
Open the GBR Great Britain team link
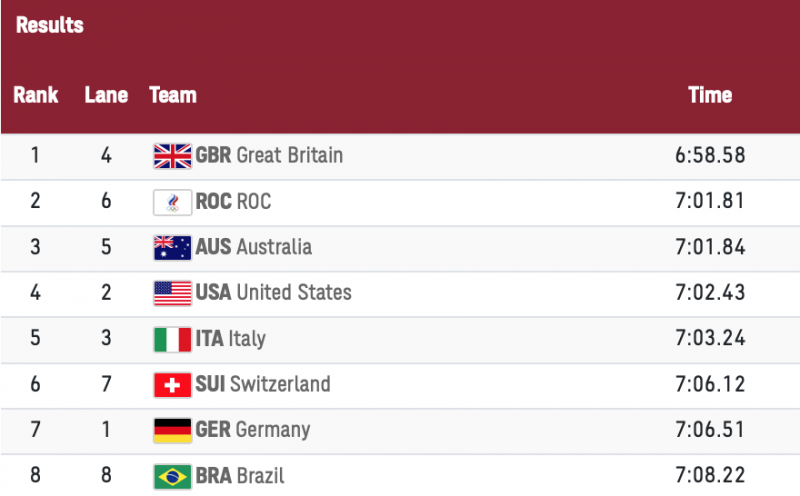(x=269, y=156)
